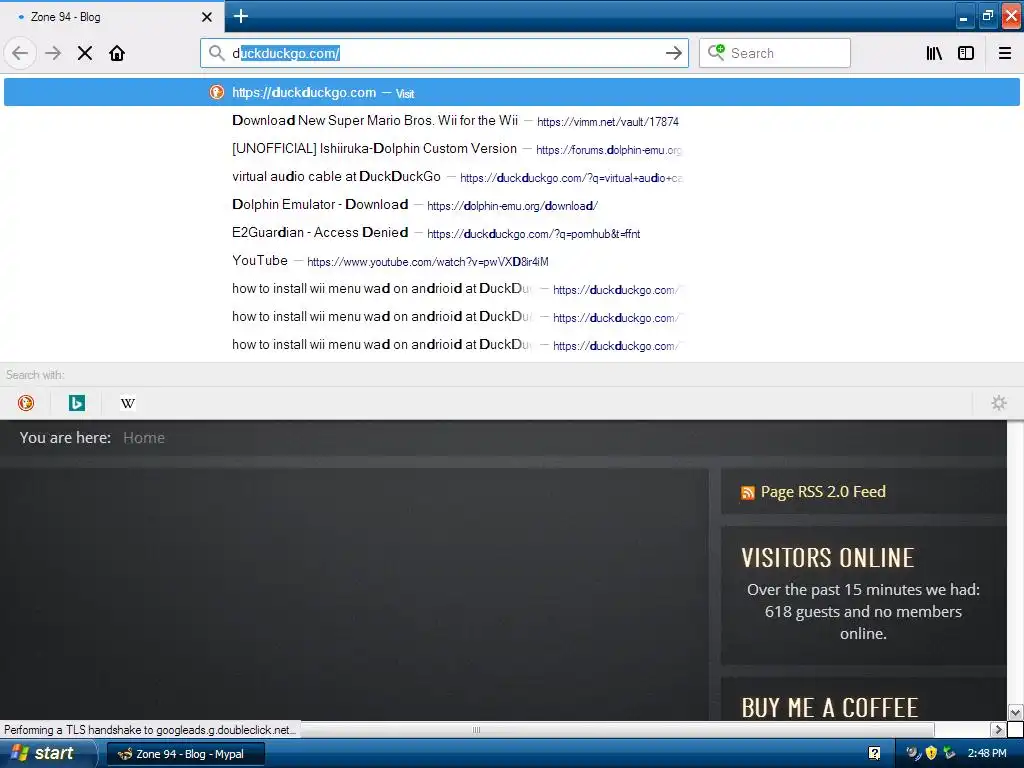Click the Home breadcrumb link
Image resolution: width=1024 pixels, height=768 pixels.
pos(144,438)
